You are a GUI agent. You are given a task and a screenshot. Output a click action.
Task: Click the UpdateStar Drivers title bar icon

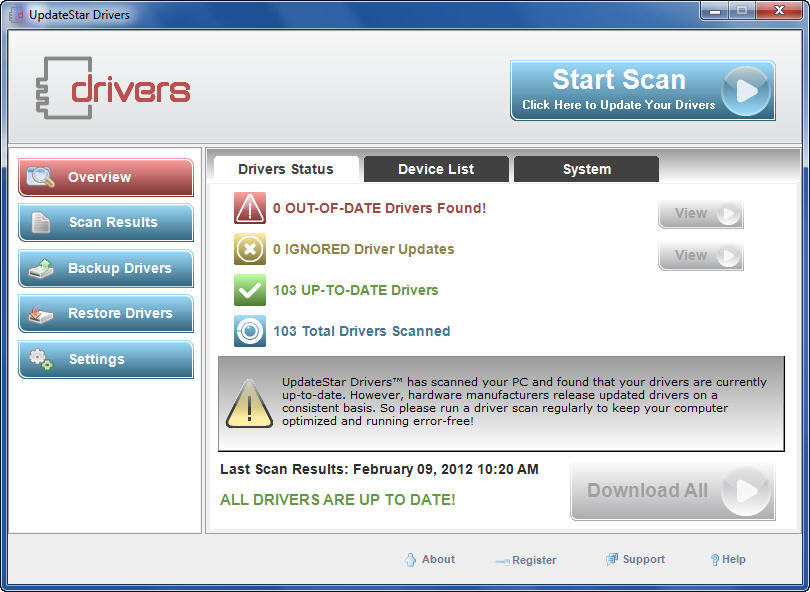click(x=17, y=14)
